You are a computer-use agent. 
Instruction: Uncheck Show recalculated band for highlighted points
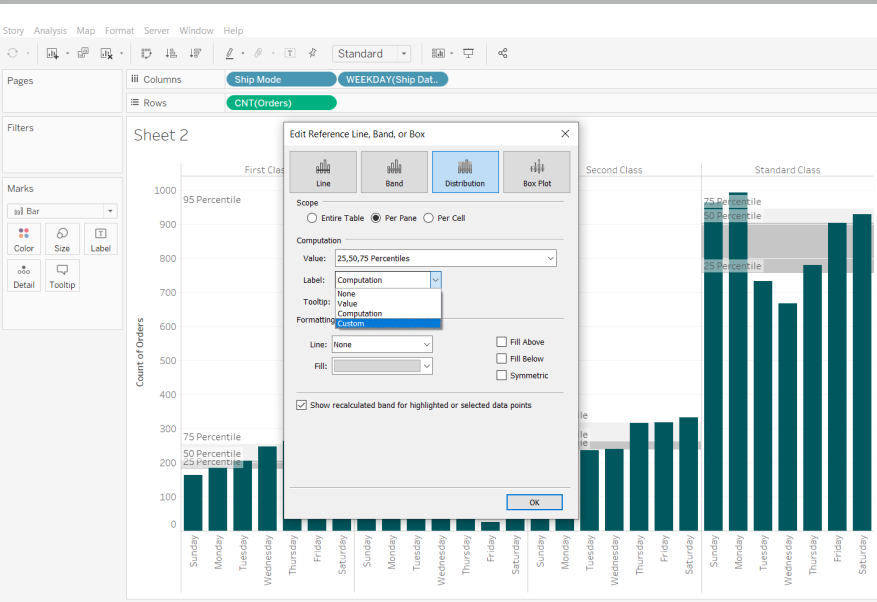(301, 405)
